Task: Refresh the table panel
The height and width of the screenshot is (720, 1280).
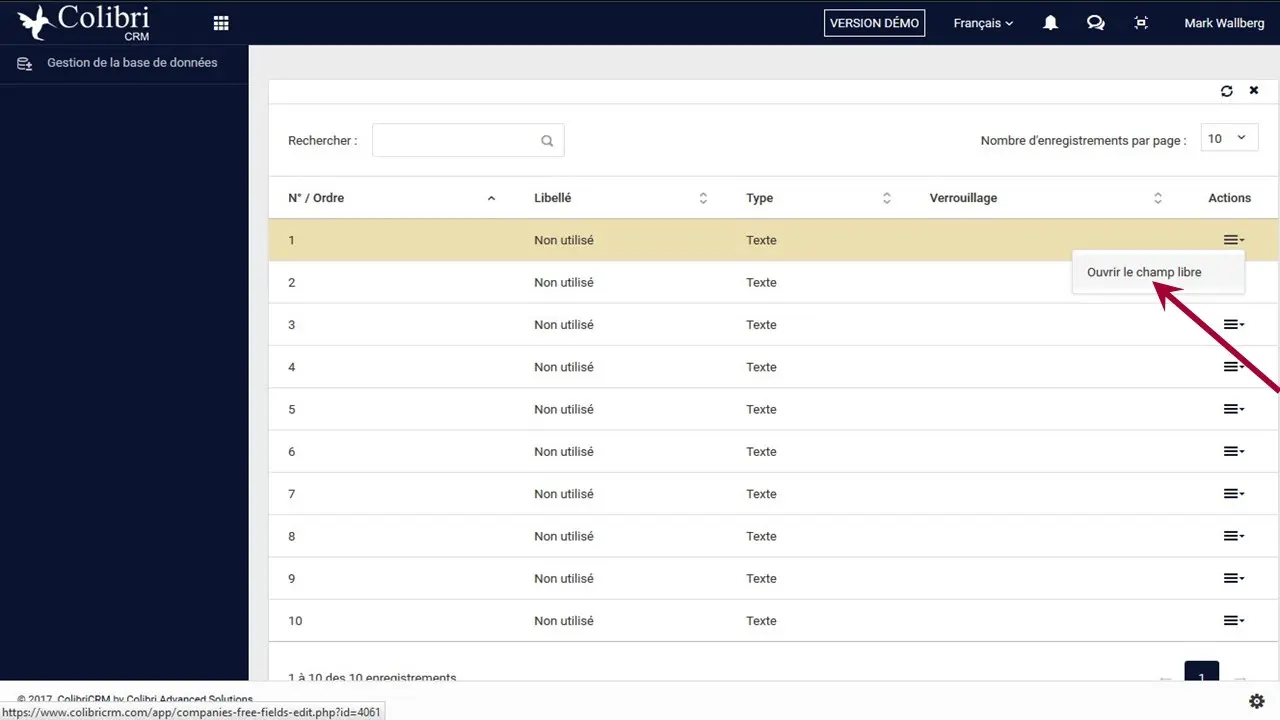Action: pos(1227,91)
